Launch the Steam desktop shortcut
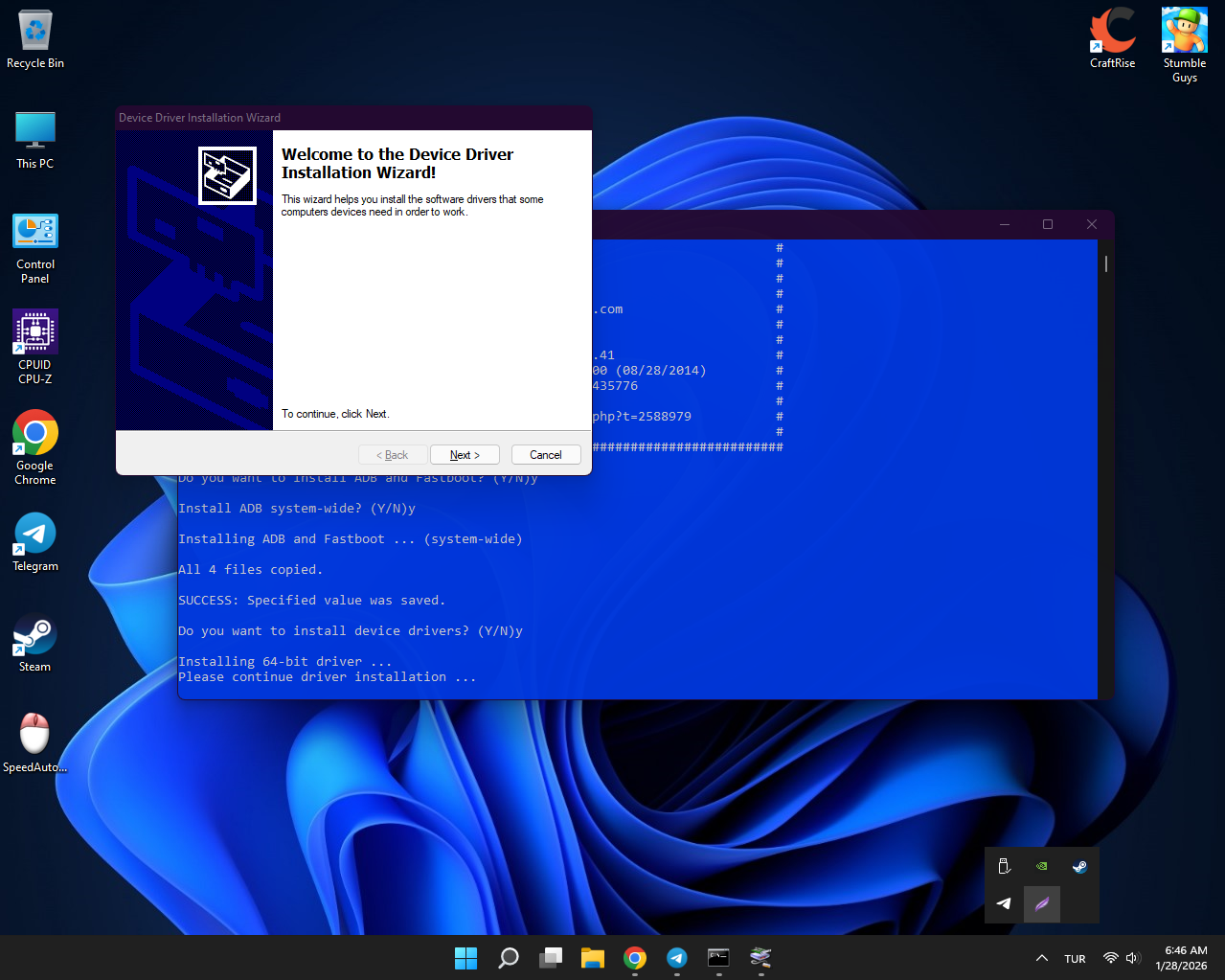 (x=35, y=643)
